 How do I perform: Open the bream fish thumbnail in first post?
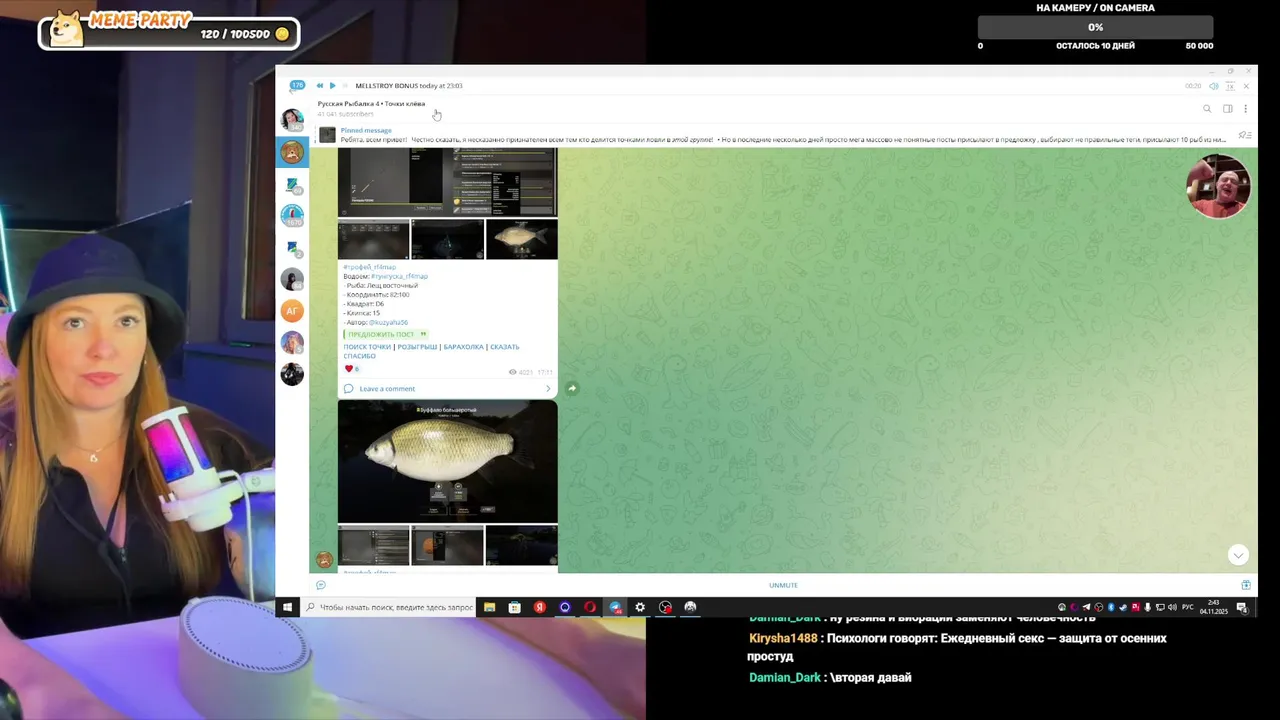pos(521,240)
